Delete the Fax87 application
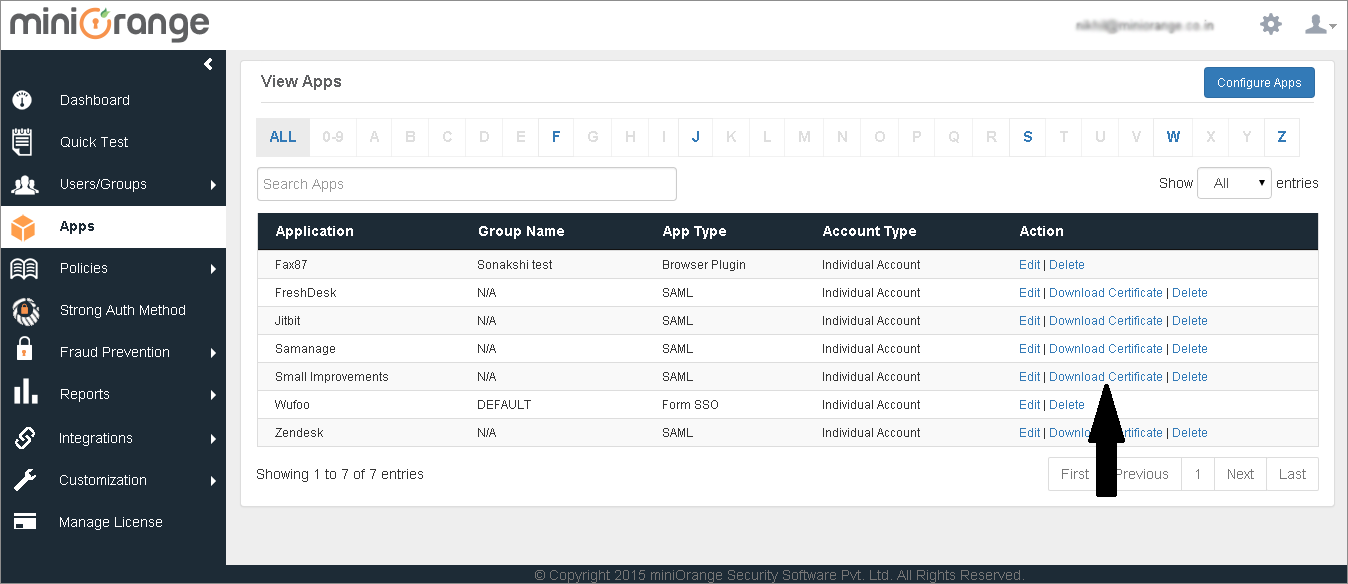This screenshot has width=1348, height=584. [1067, 265]
